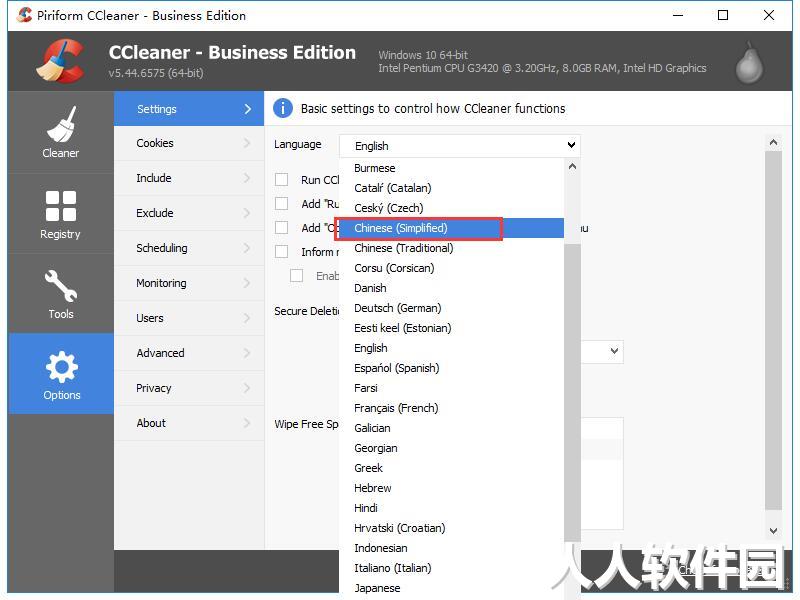800x600 pixels.
Task: Select Corsu (Corsican) language
Action: pos(452,268)
